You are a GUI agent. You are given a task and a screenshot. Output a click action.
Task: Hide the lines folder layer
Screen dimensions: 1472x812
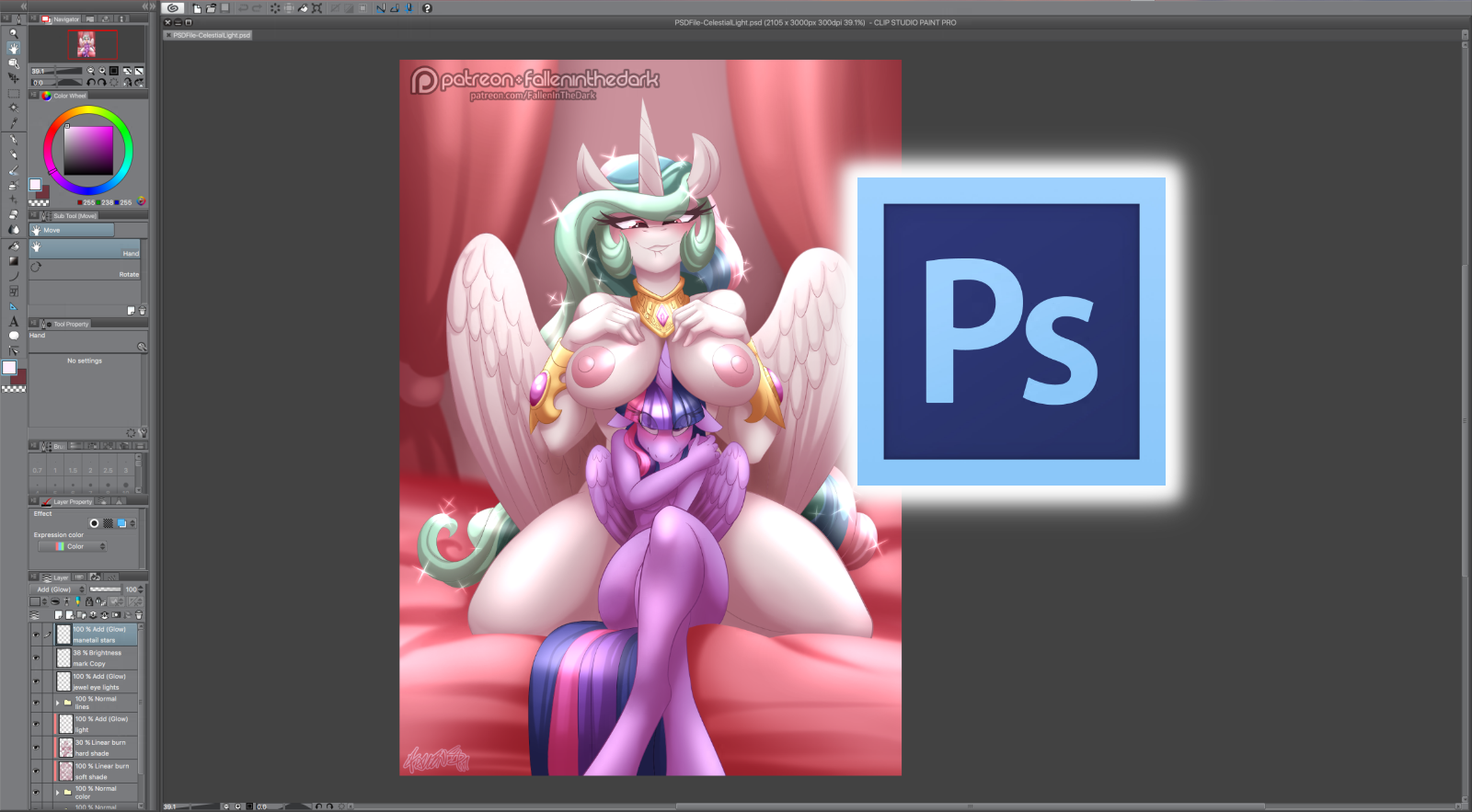pos(36,703)
